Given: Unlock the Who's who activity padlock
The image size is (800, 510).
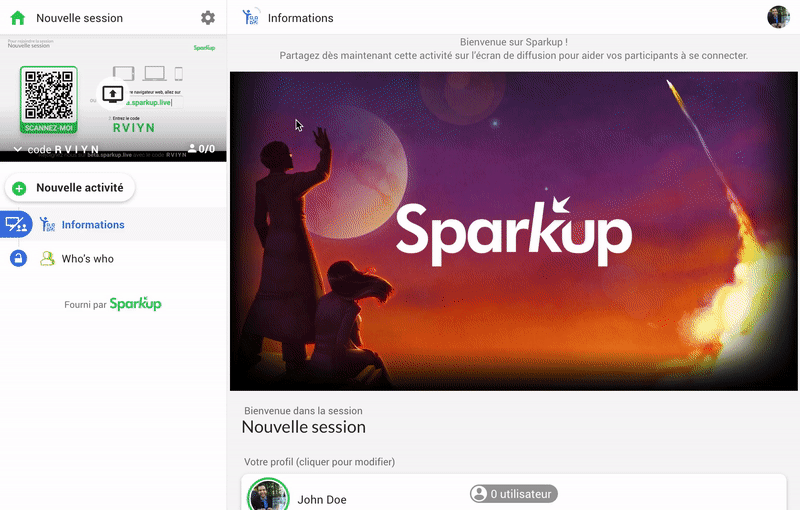Looking at the screenshot, I should (18, 258).
